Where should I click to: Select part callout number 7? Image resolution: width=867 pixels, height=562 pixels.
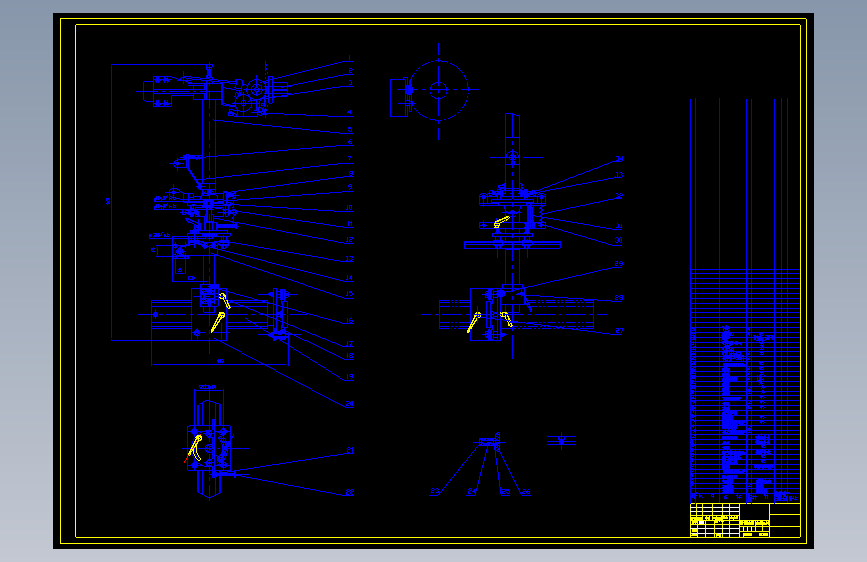(350, 159)
